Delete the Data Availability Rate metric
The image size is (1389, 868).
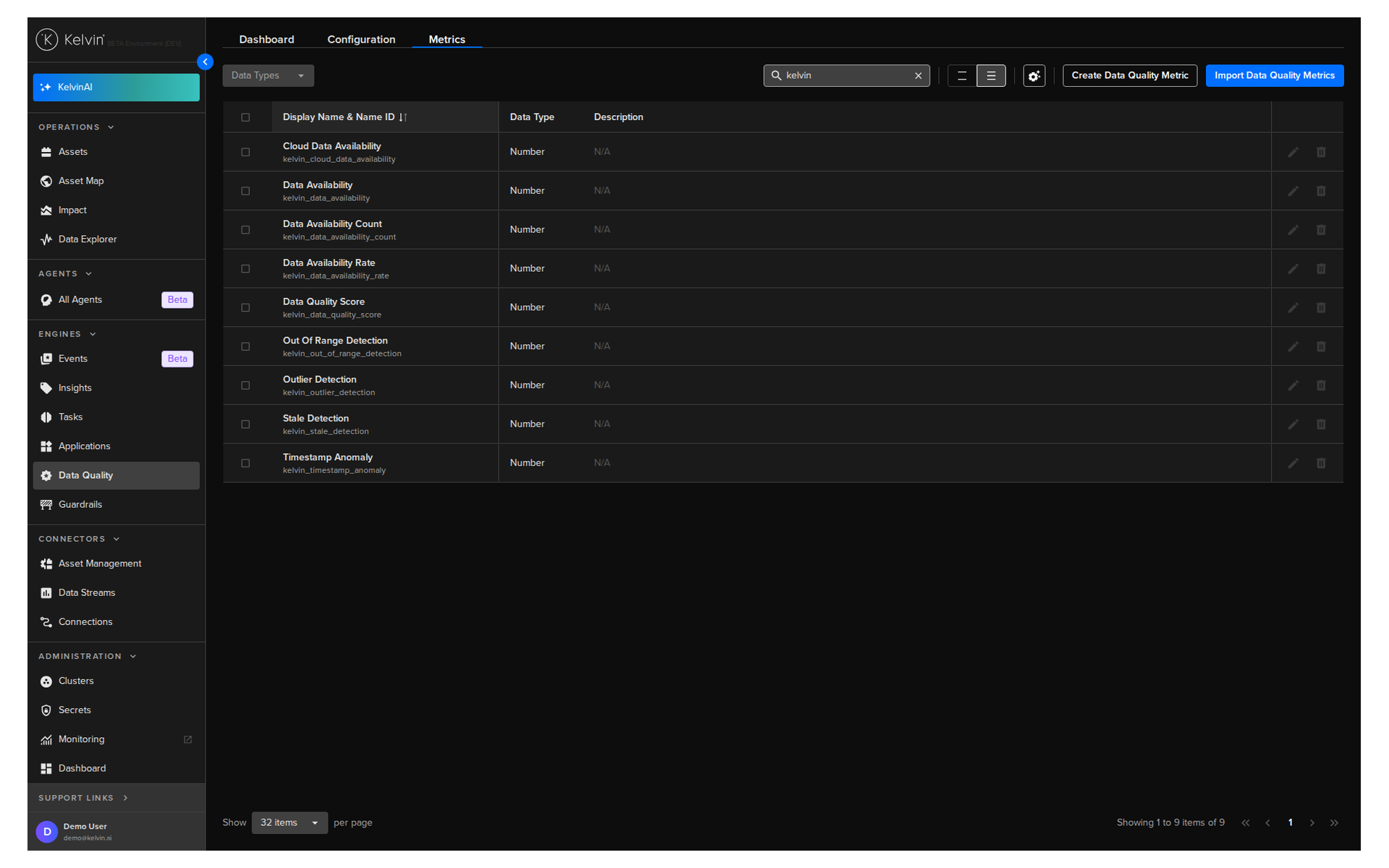(x=1321, y=269)
